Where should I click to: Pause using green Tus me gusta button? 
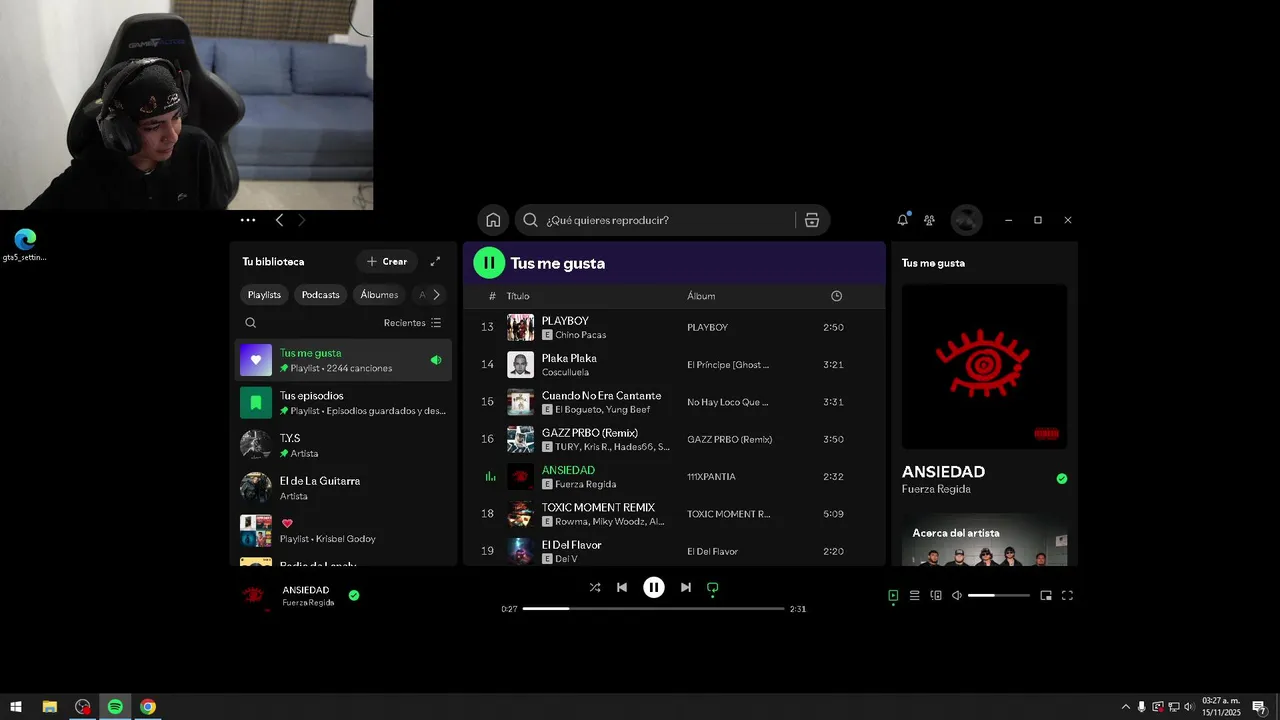[x=489, y=263]
